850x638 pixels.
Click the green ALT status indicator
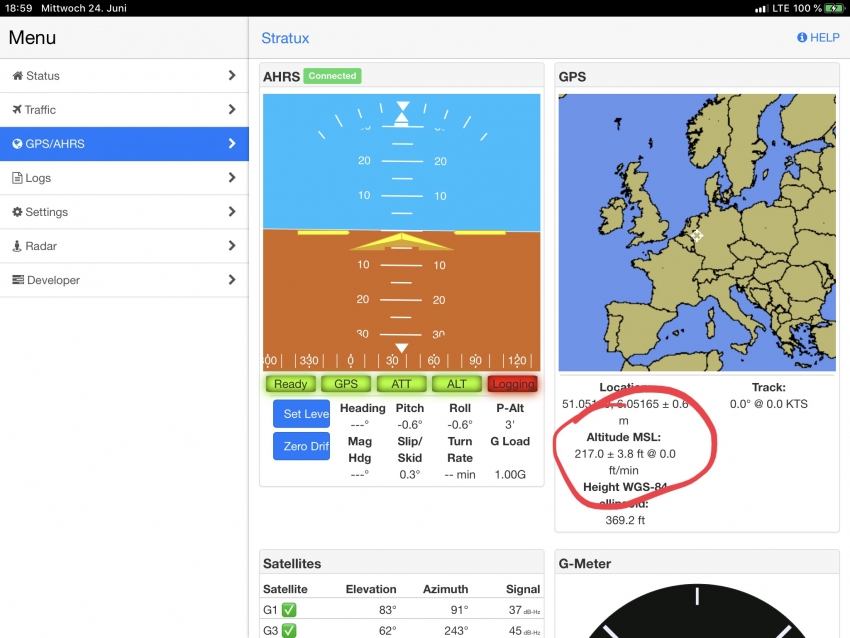tap(456, 384)
